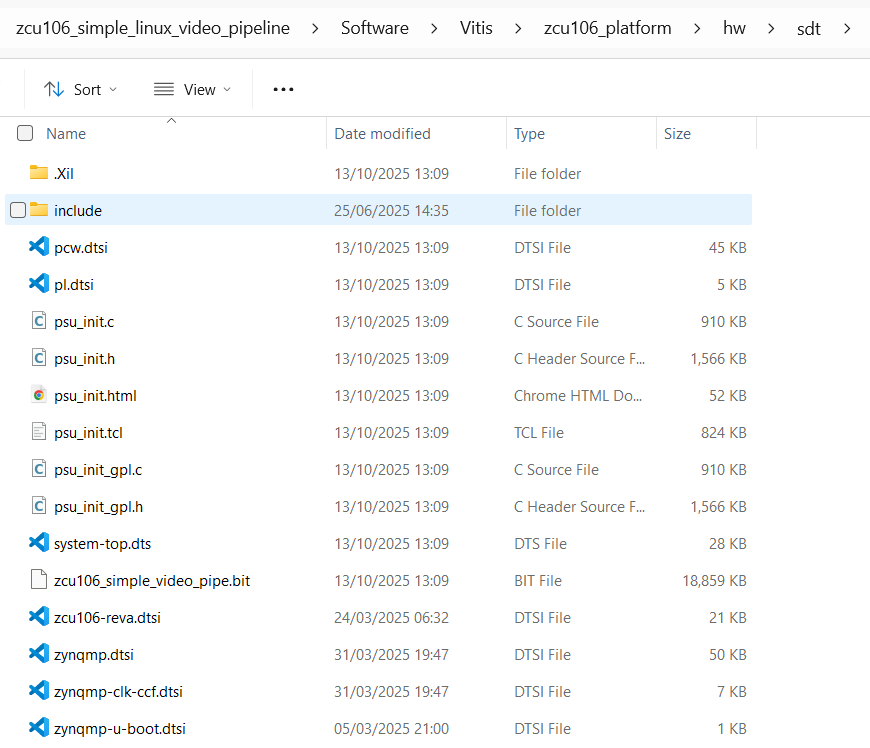Select the file name psu_init.tcl

(x=88, y=433)
